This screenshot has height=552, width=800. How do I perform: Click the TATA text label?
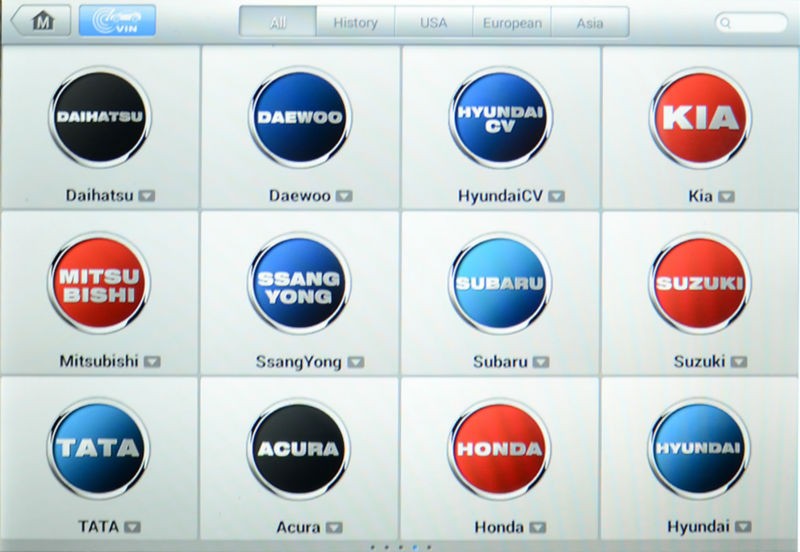pos(98,526)
